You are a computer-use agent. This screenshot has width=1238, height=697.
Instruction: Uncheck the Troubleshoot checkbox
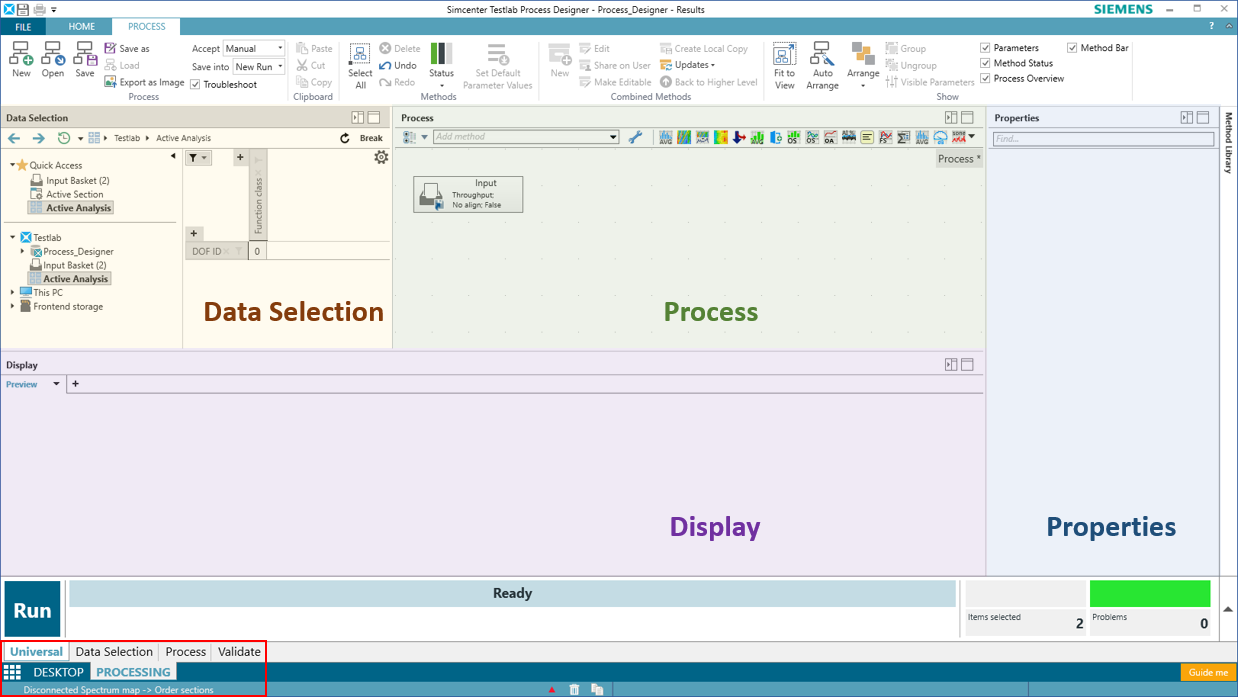pos(196,85)
